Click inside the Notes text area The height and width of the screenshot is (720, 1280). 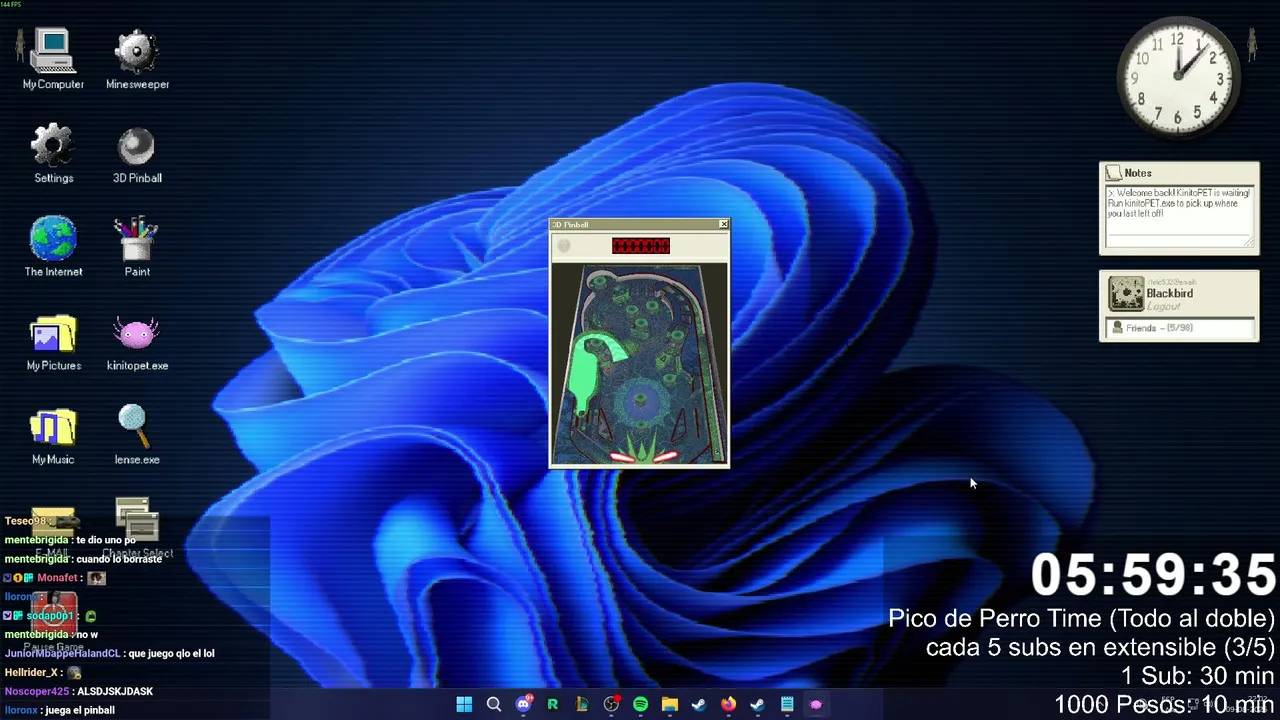click(x=1179, y=216)
